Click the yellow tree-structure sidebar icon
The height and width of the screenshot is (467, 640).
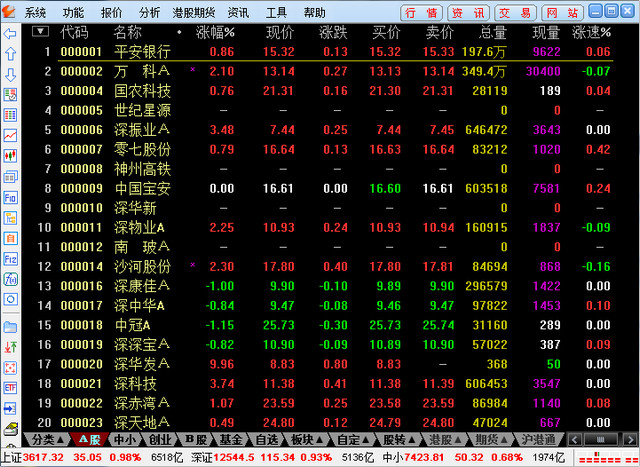(x=10, y=218)
